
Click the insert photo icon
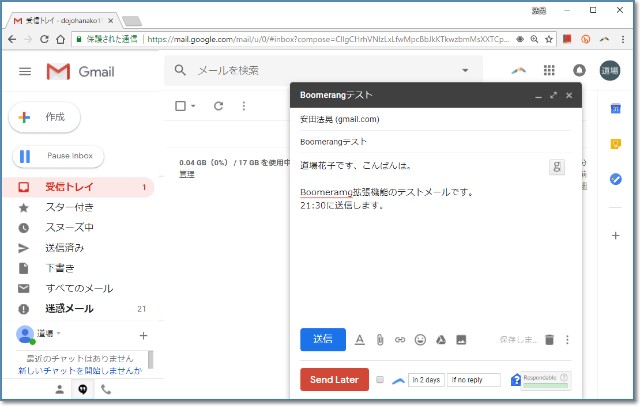tap(461, 340)
